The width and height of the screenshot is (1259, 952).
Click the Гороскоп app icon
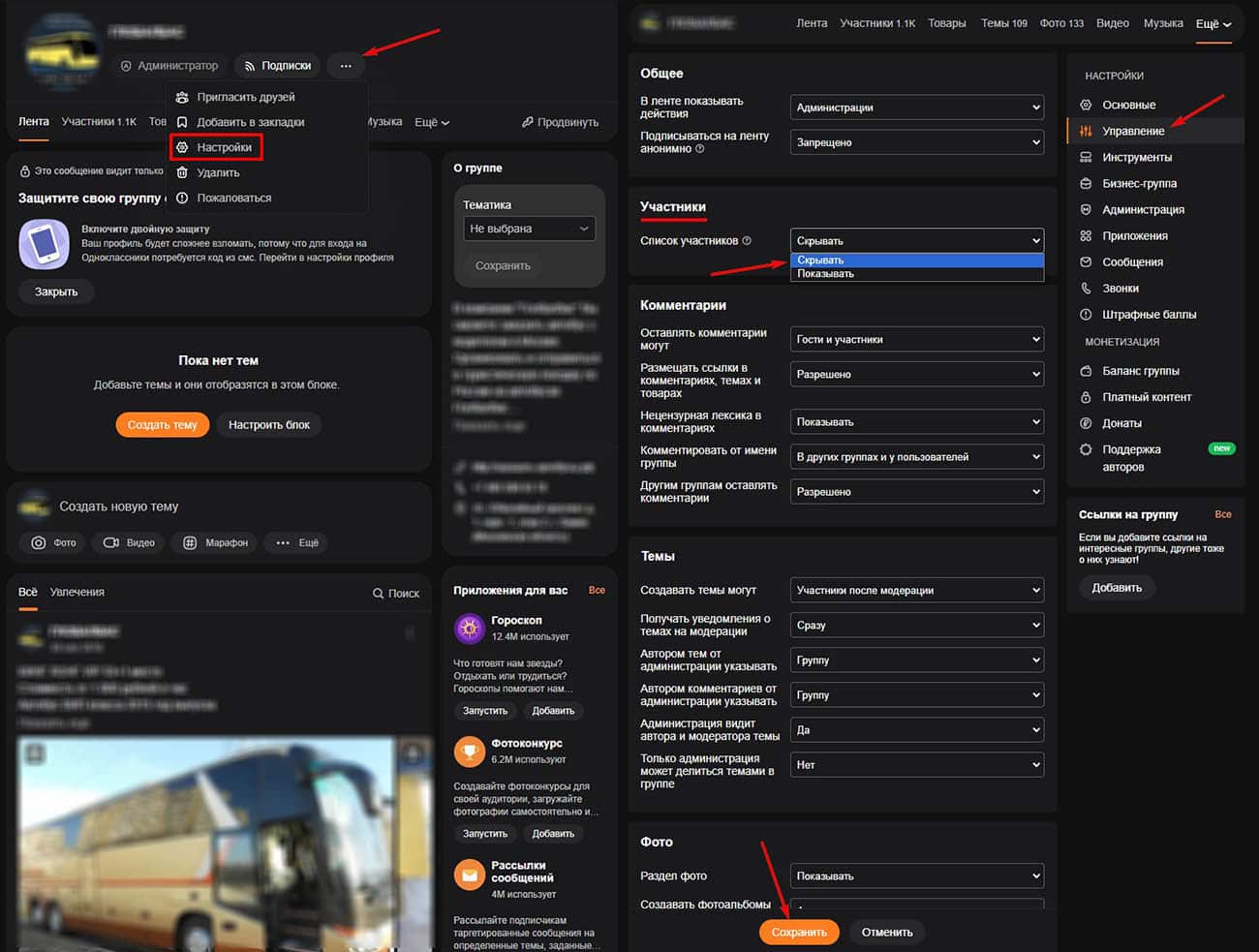pyautogui.click(x=470, y=629)
